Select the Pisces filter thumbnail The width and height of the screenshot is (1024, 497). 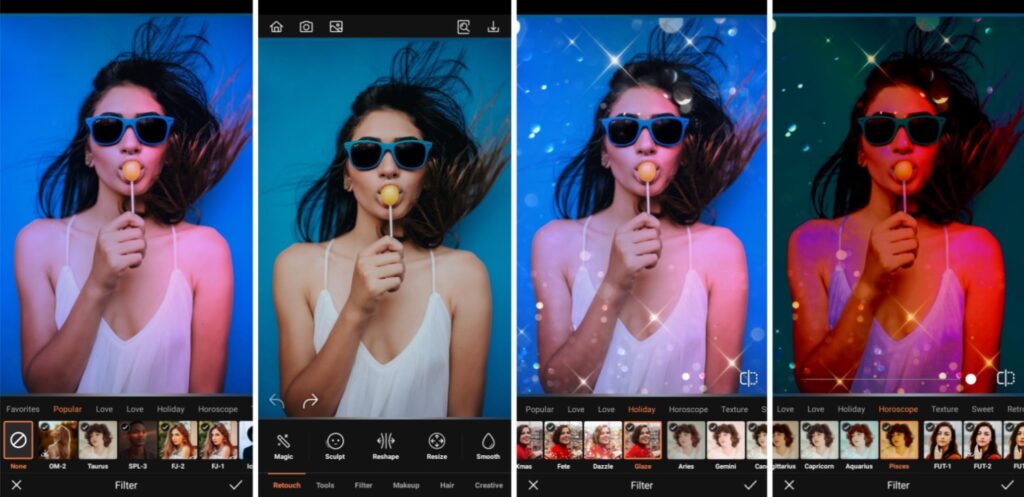click(899, 440)
